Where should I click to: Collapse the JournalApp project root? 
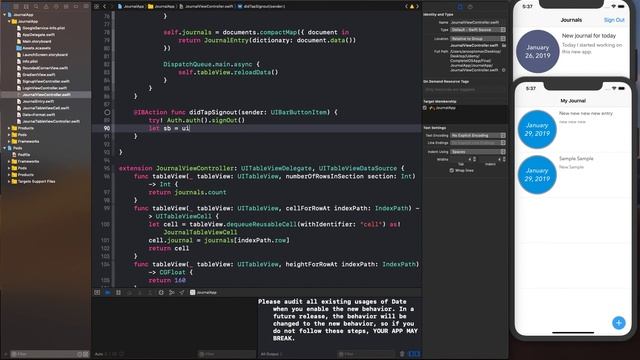4,15
